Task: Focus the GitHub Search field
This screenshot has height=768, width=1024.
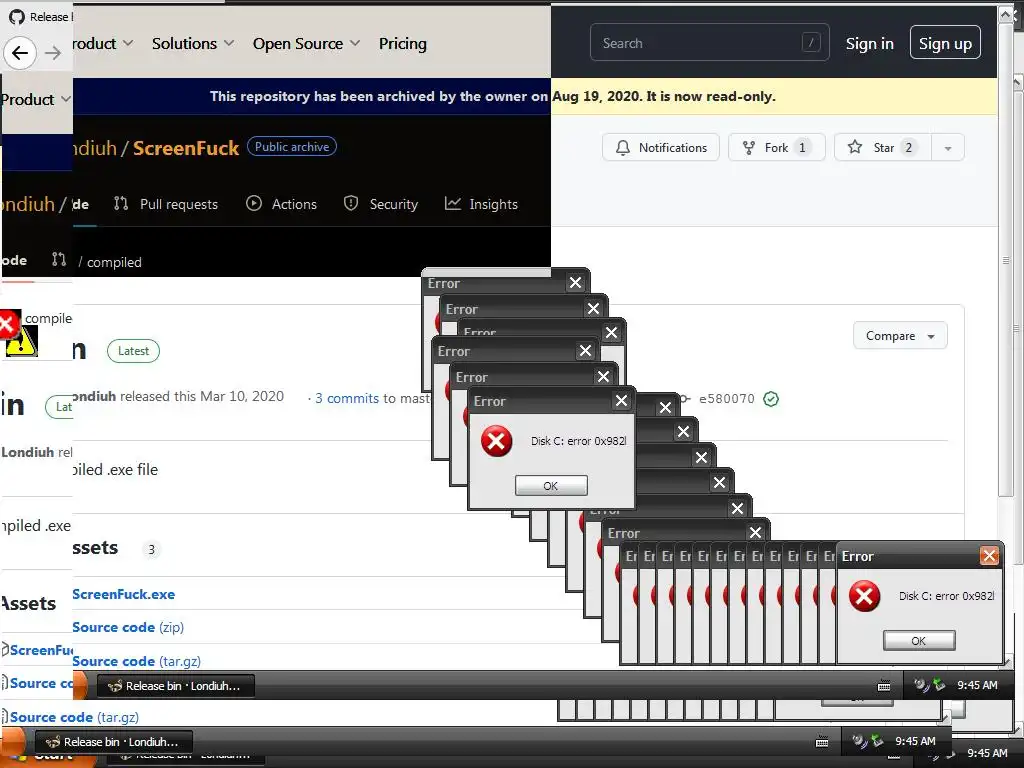Action: (x=709, y=42)
